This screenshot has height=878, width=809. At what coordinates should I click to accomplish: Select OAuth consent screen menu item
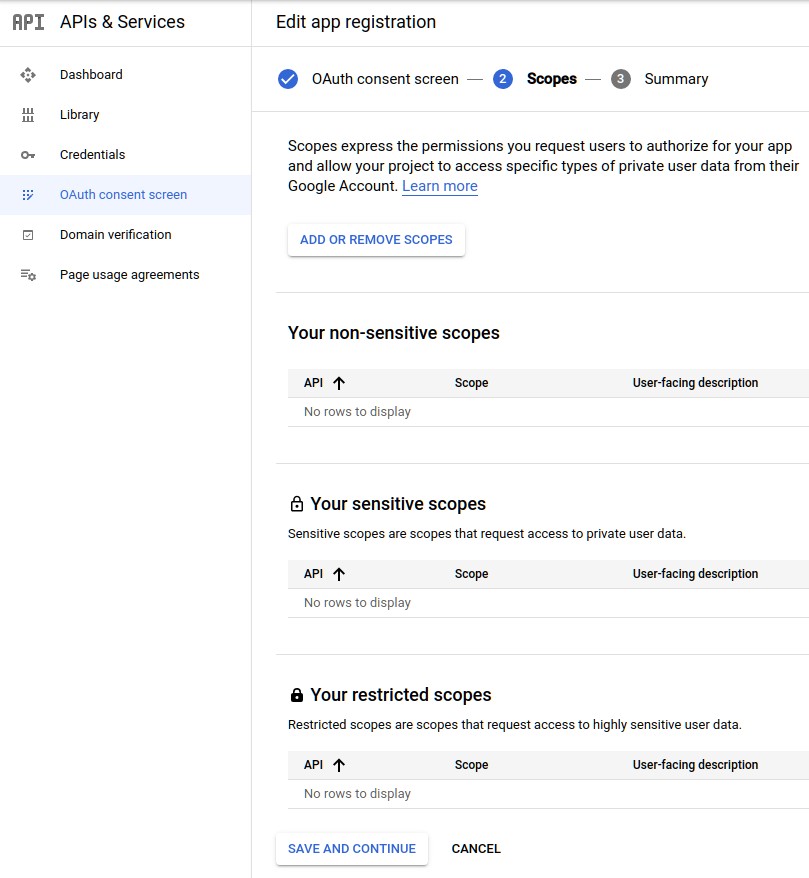click(123, 195)
